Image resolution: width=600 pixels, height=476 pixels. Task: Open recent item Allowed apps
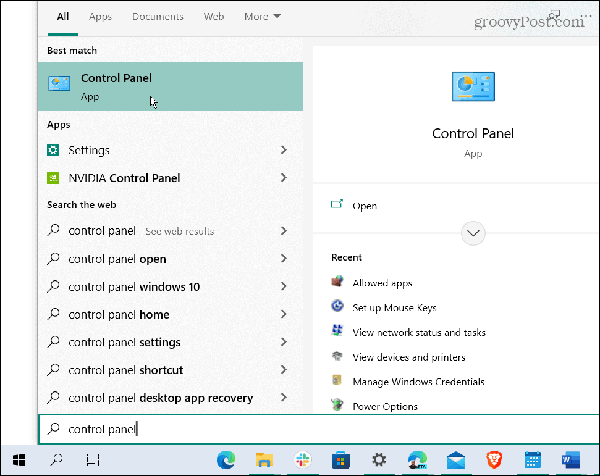point(382,283)
